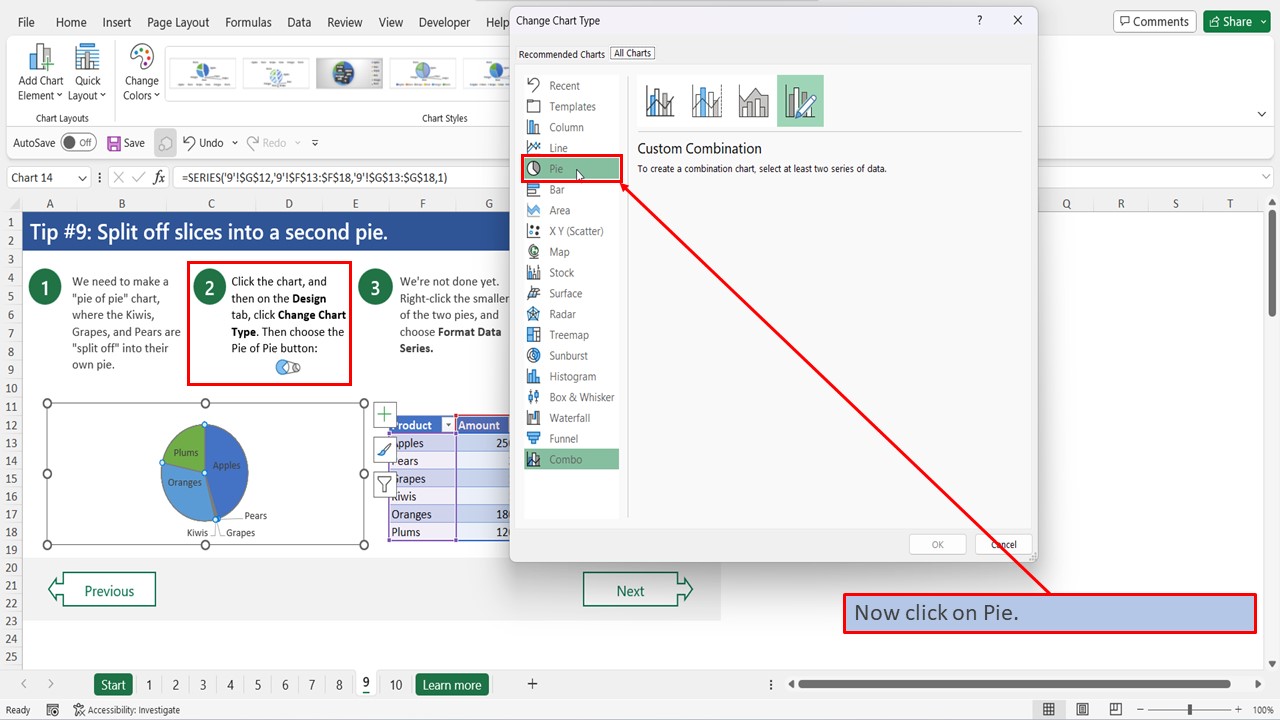Screen dimensions: 1280x720
Task: Click the dialog Help question mark
Action: (x=980, y=20)
